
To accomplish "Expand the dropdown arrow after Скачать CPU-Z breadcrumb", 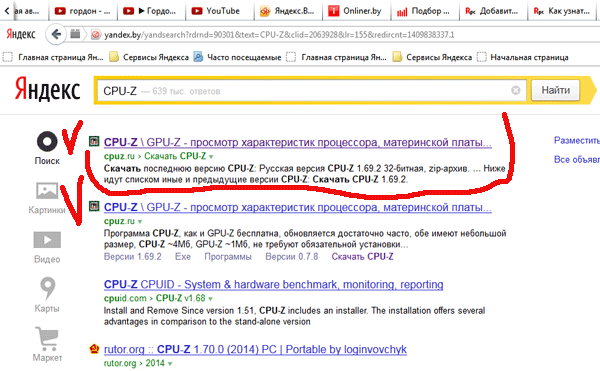I will 211,157.
